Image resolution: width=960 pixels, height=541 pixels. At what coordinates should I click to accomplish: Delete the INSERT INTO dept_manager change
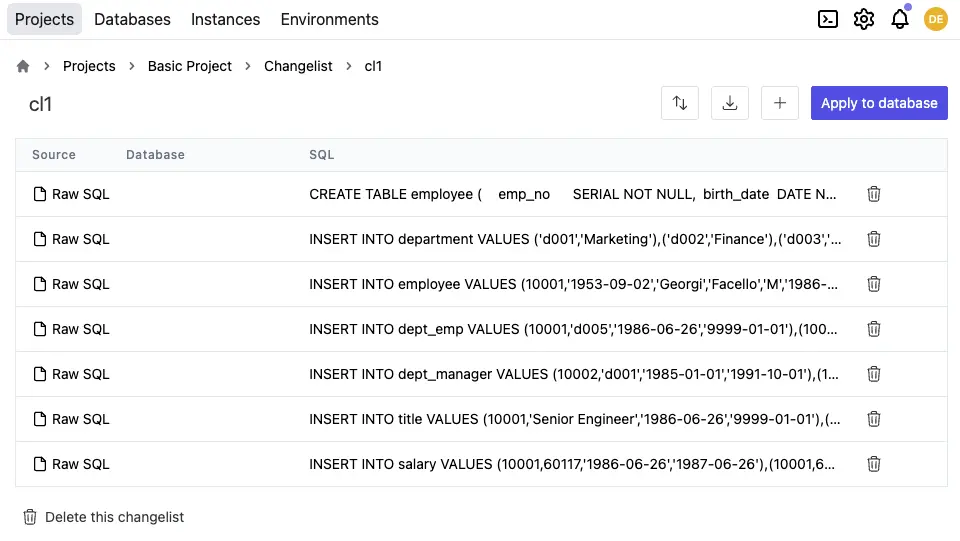[x=873, y=374]
